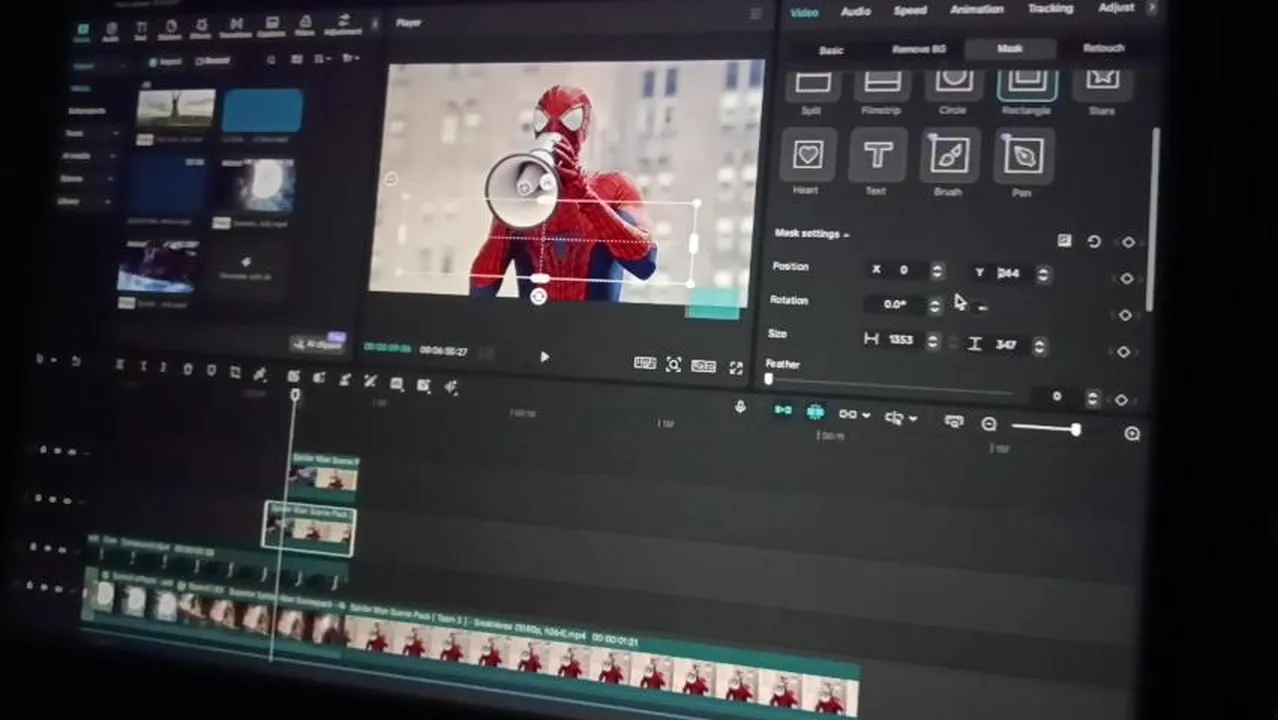1278x720 pixels.
Task: Click the microphone record icon above timeline
Action: point(740,407)
